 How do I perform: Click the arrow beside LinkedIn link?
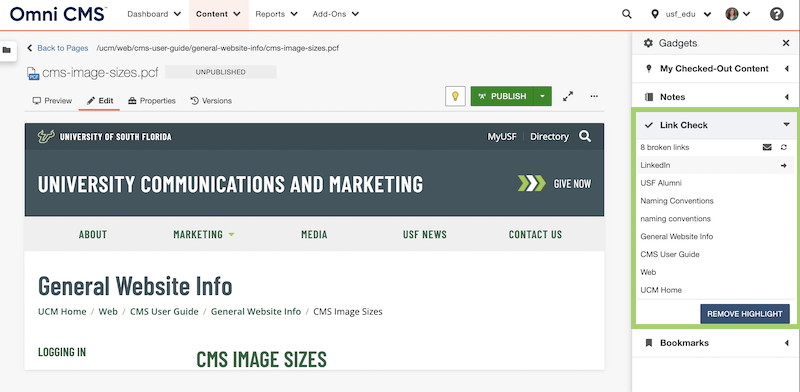[x=784, y=165]
